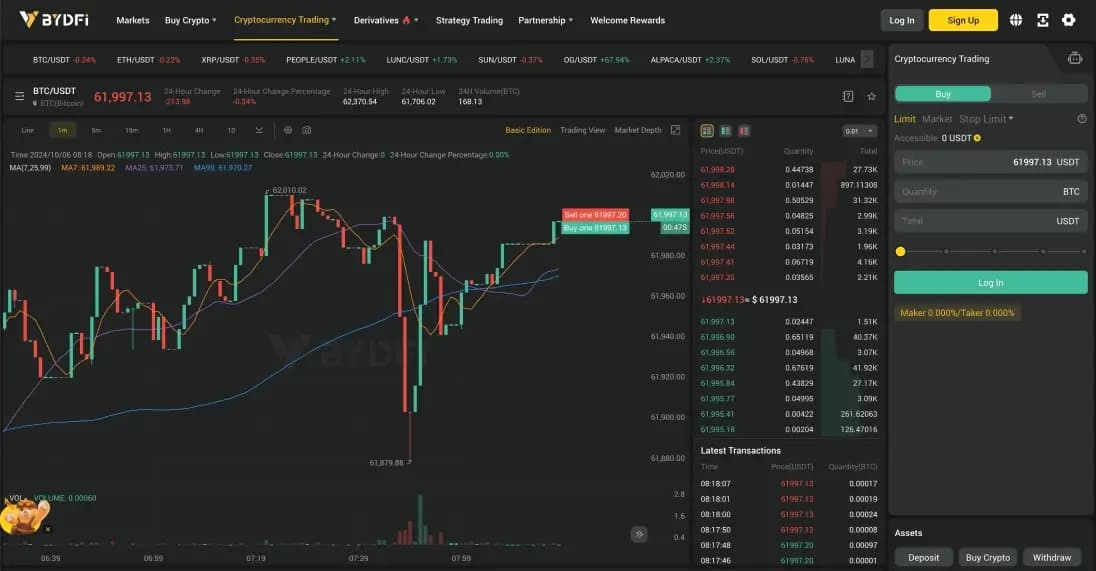
Task: Open the Markets page
Action: point(133,20)
